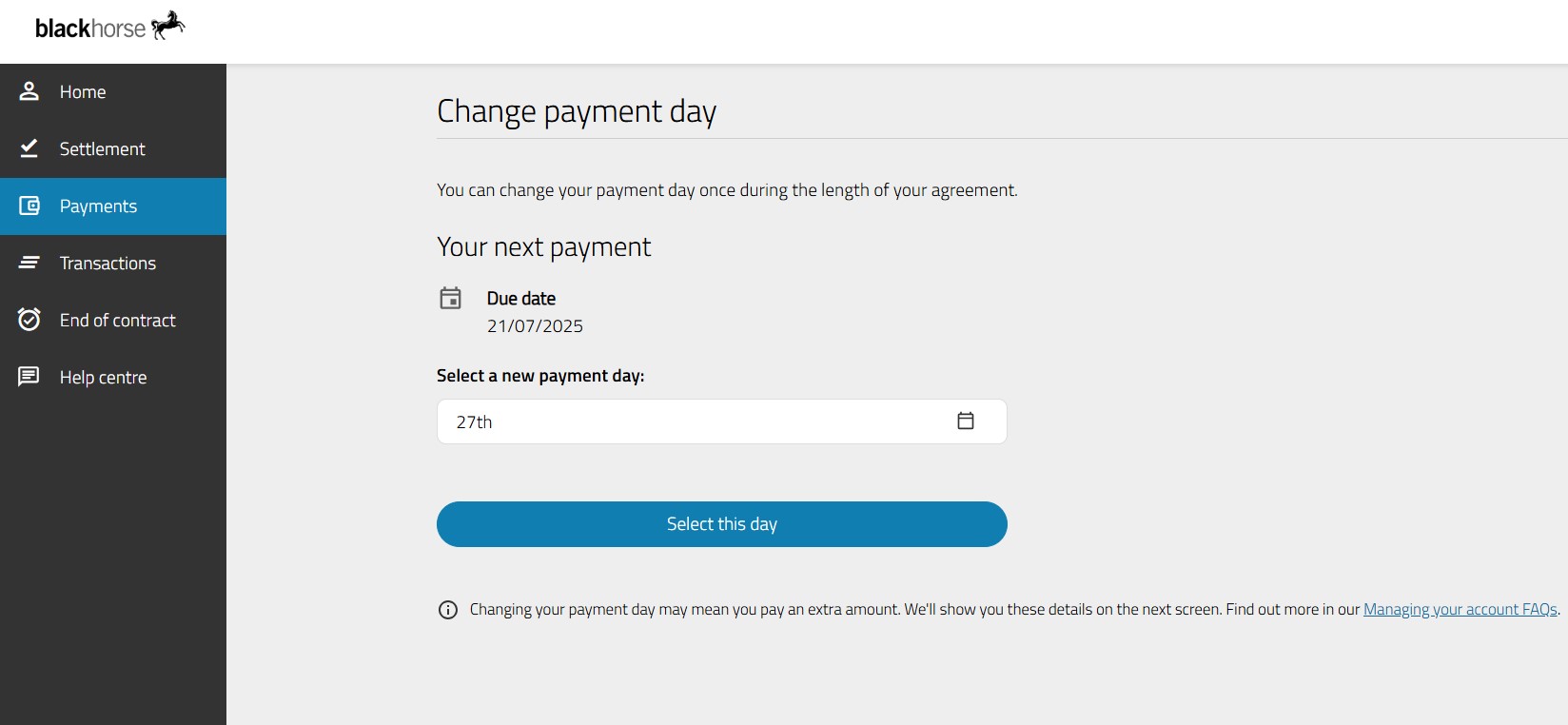Navigate to End of contract
Screen dimensions: 1568x725
113,321
